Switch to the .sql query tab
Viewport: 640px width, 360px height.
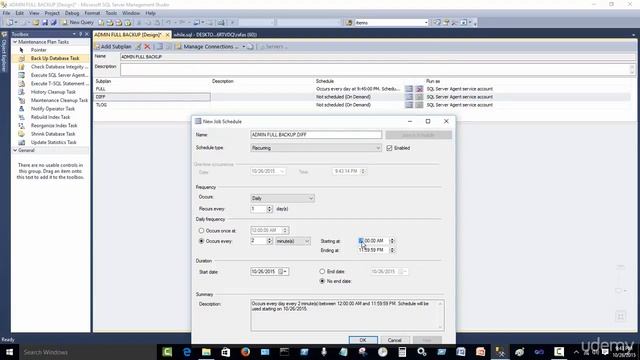(x=215, y=35)
